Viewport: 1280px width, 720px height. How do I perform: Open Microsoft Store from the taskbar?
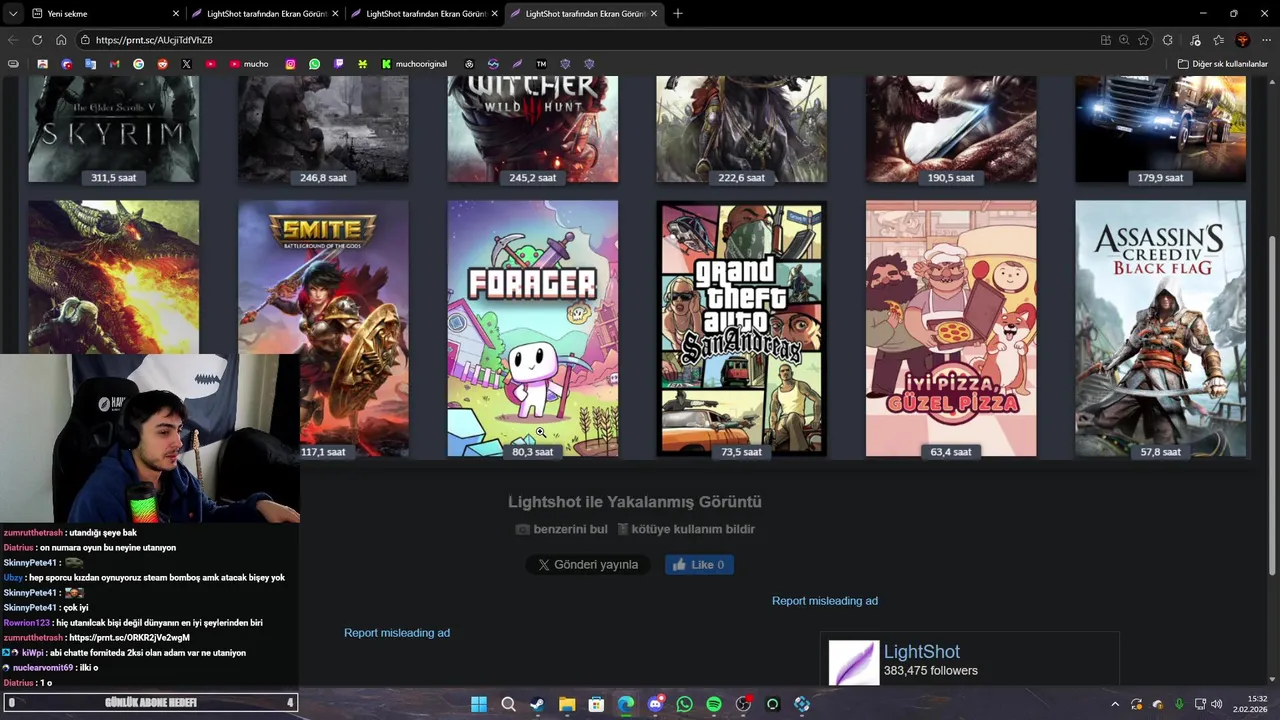click(x=596, y=704)
